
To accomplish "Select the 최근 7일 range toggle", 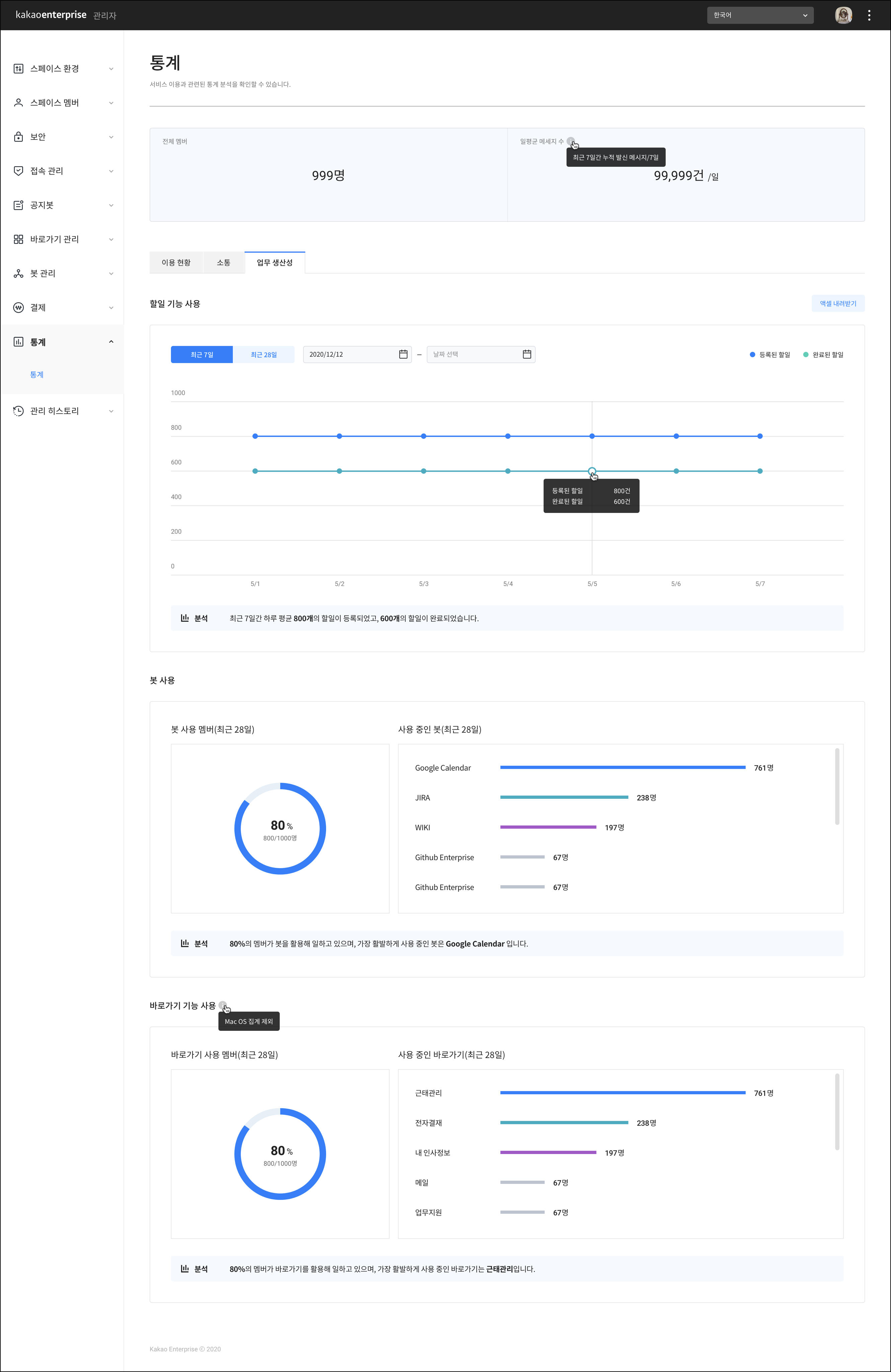I will 202,355.
